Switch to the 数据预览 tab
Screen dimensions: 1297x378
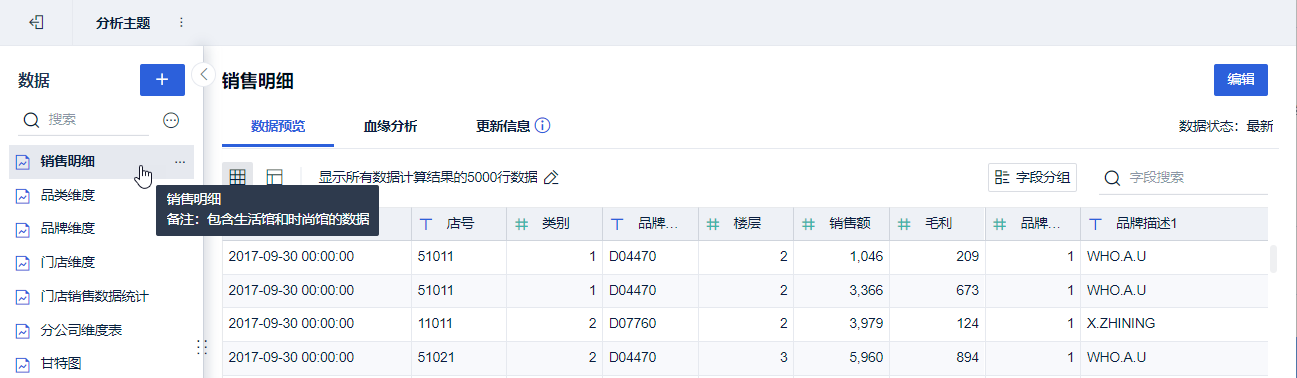point(278,126)
